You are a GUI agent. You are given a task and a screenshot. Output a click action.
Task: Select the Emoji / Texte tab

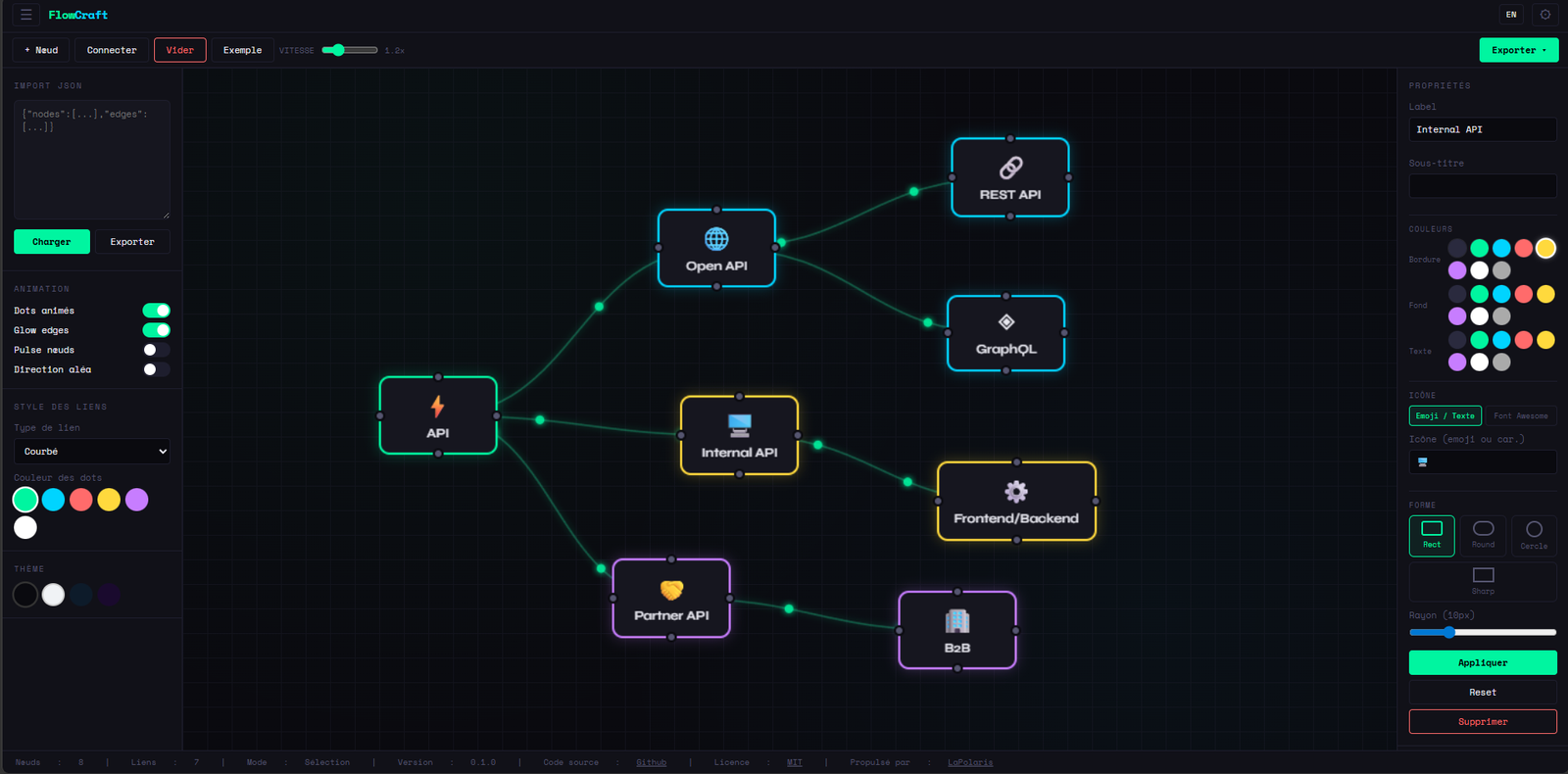pyautogui.click(x=1445, y=416)
